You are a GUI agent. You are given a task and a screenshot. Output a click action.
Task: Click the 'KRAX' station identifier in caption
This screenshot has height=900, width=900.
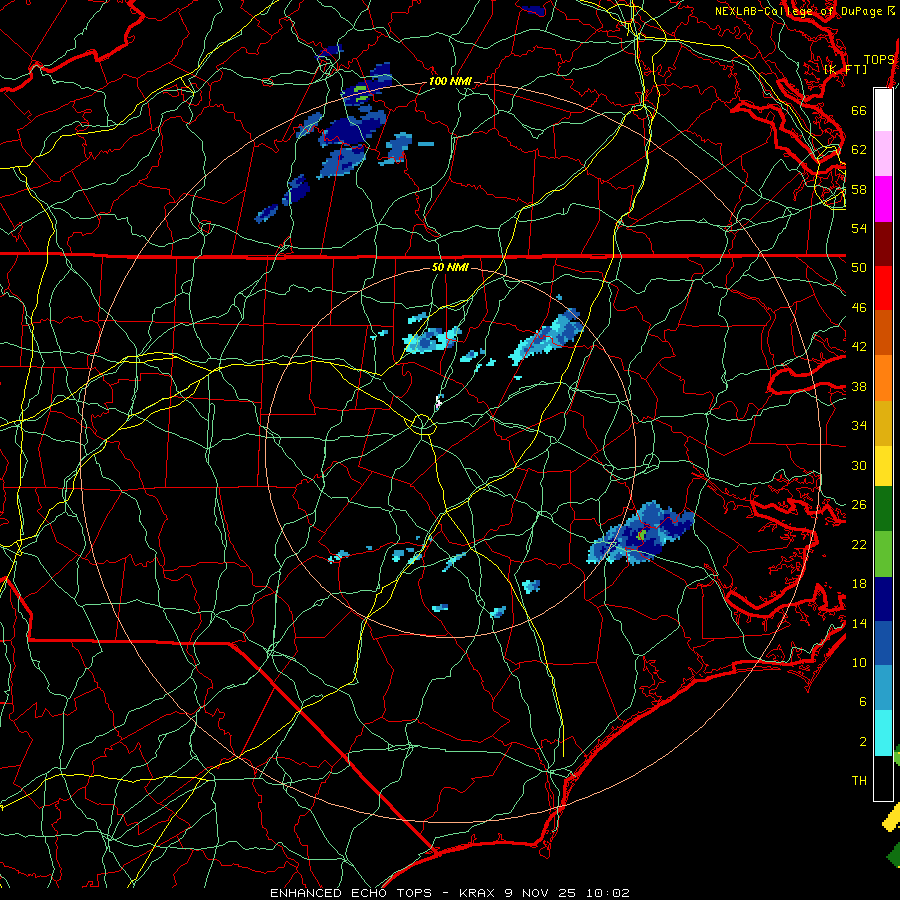(477, 893)
